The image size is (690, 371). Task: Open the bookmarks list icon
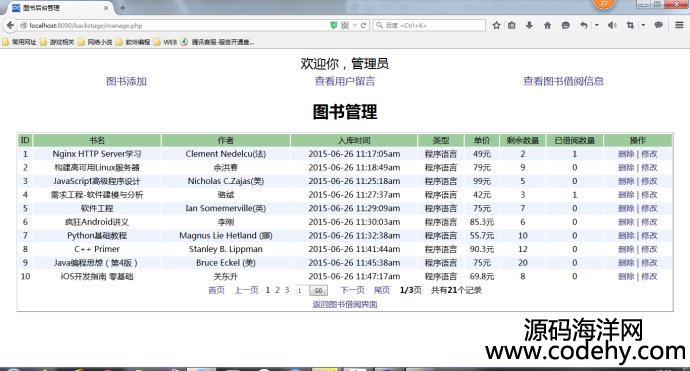tap(512, 26)
